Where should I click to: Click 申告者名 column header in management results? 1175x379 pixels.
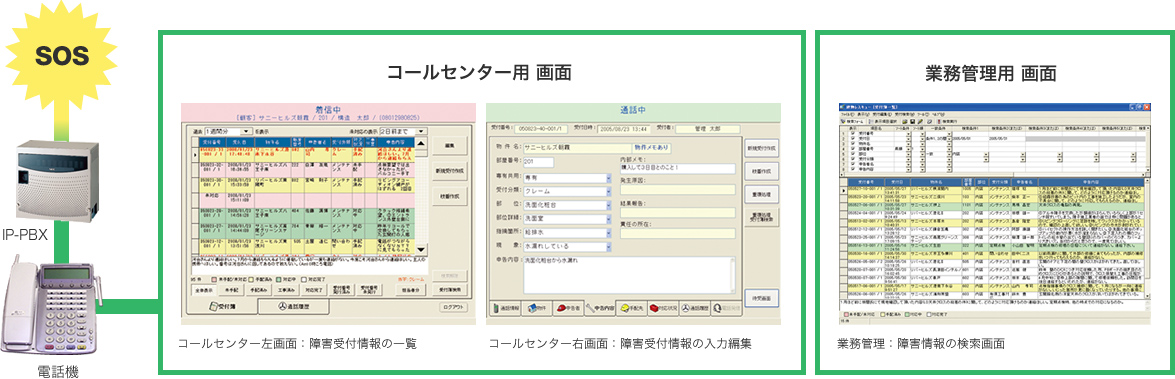[x=1024, y=182]
